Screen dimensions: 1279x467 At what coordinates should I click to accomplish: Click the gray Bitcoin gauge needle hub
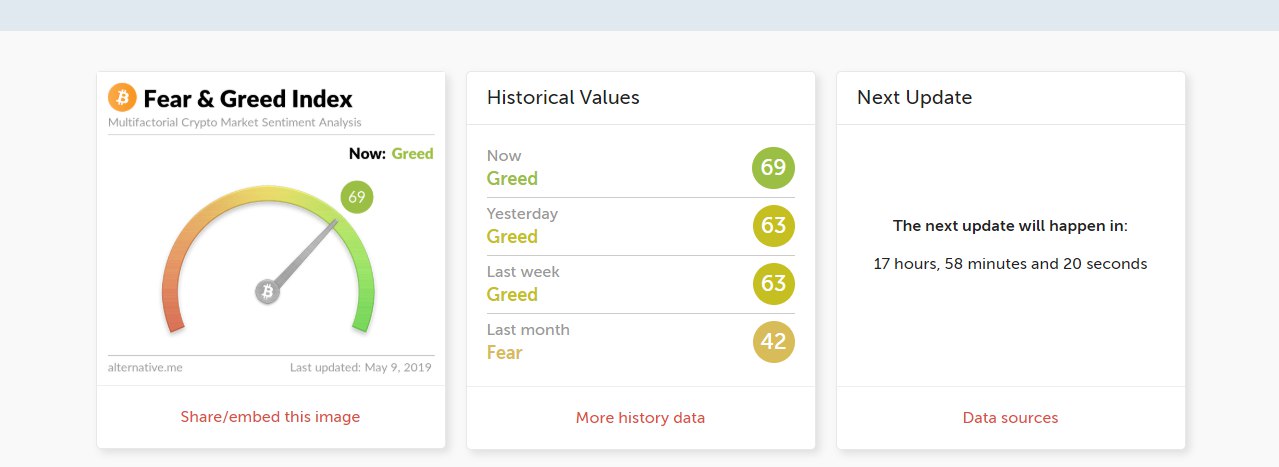(x=267, y=291)
